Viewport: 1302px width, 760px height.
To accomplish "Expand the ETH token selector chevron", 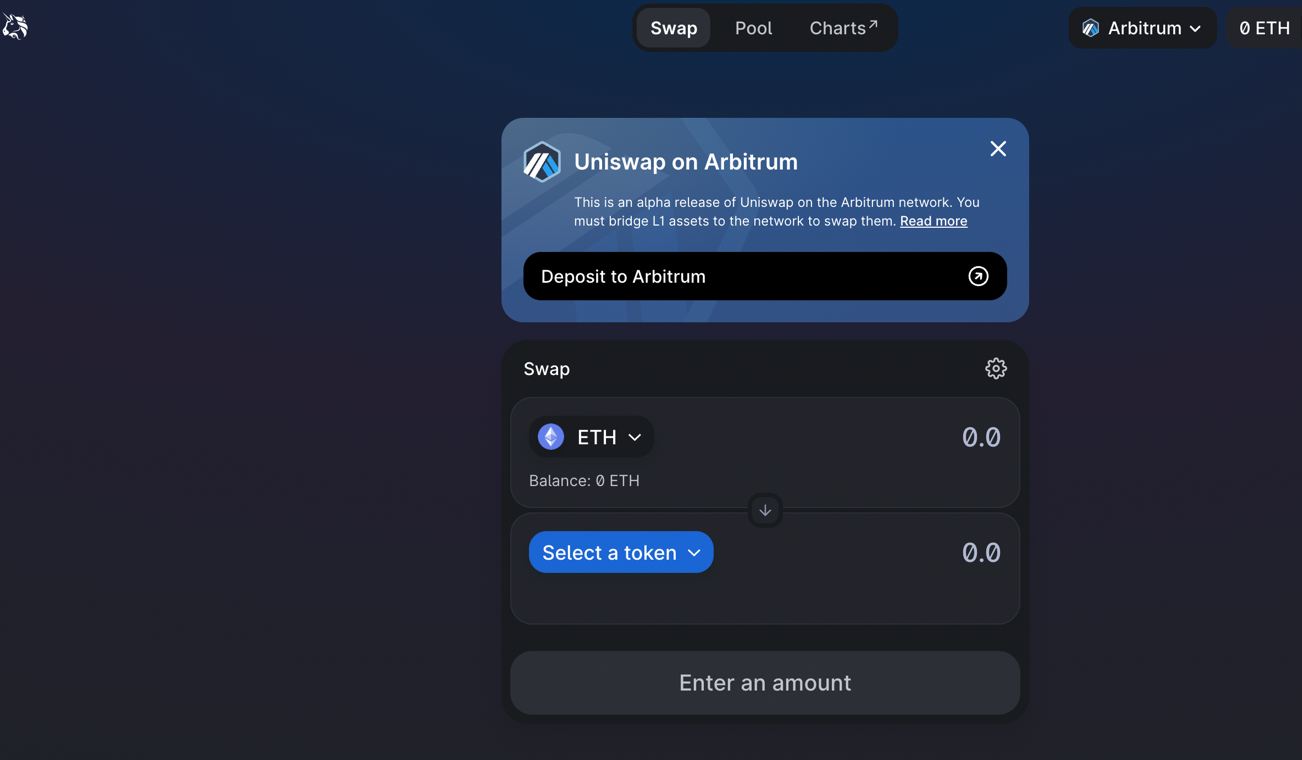I will click(x=635, y=437).
